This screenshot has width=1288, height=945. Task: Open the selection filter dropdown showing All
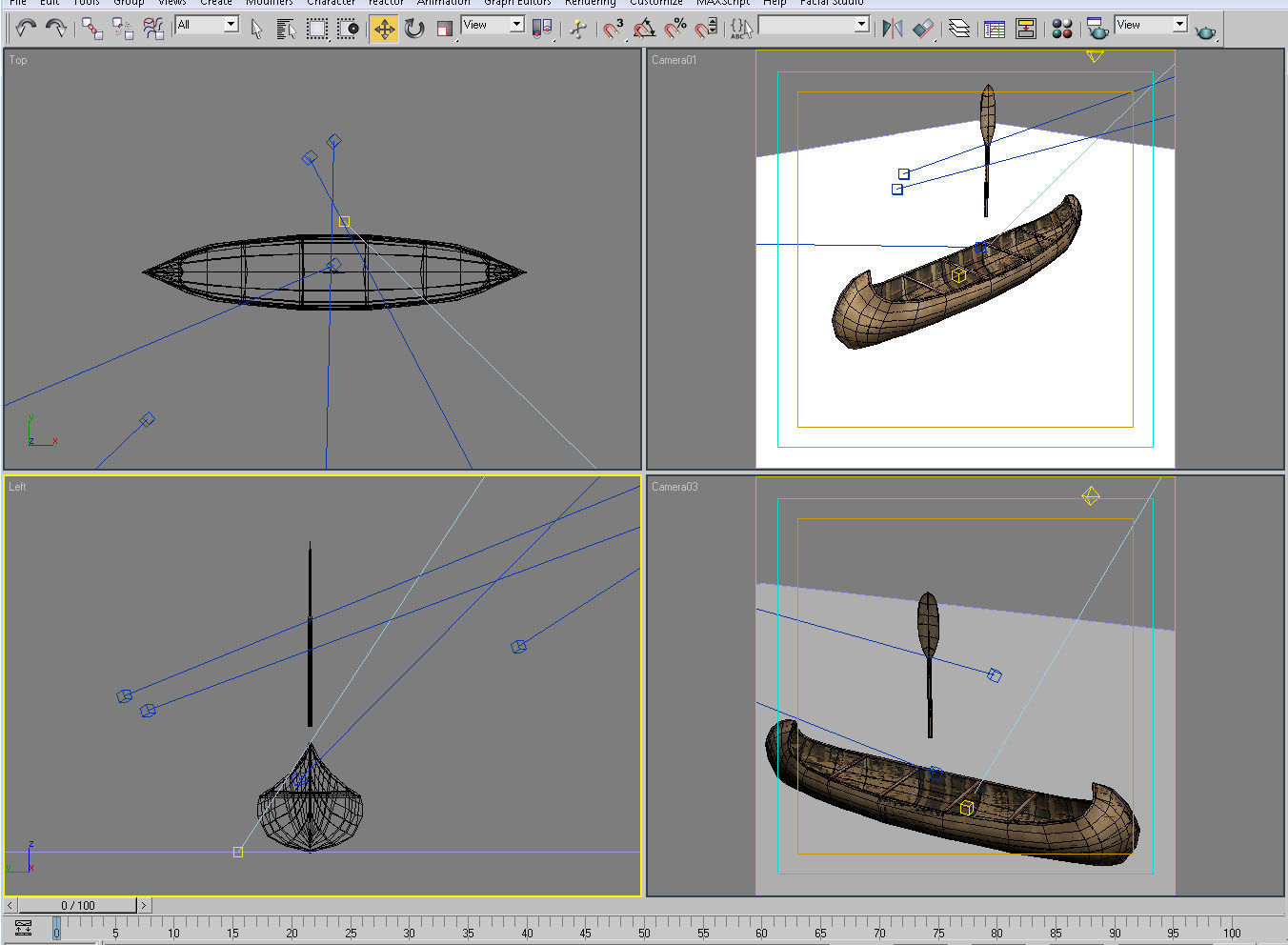coord(207,25)
